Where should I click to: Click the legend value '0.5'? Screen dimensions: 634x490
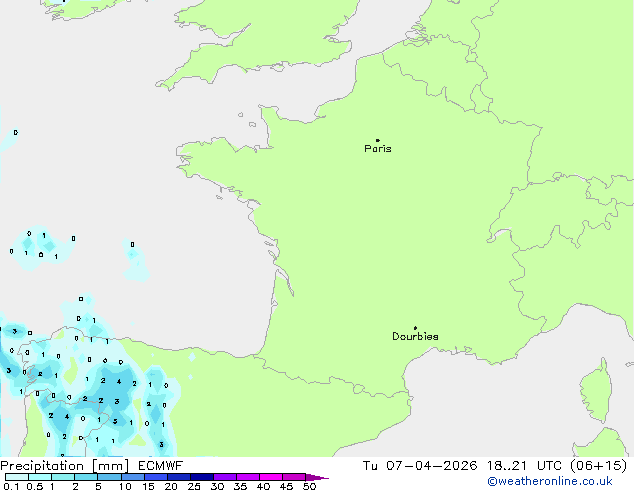click(35, 486)
